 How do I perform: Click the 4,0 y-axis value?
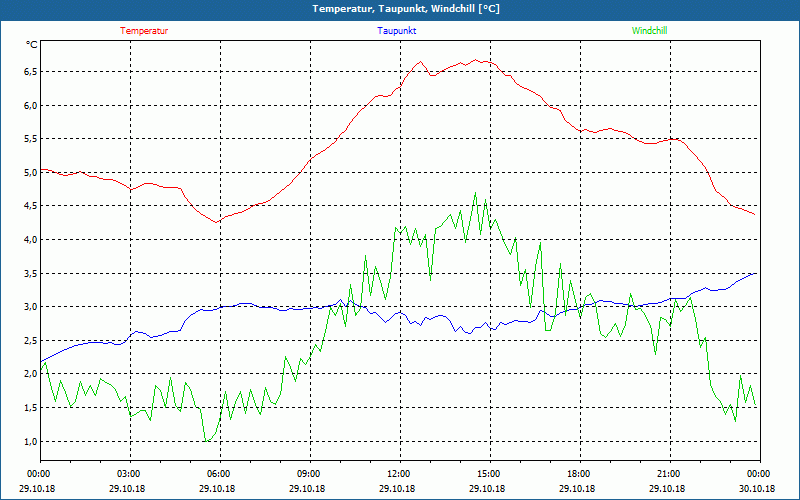click(31, 240)
